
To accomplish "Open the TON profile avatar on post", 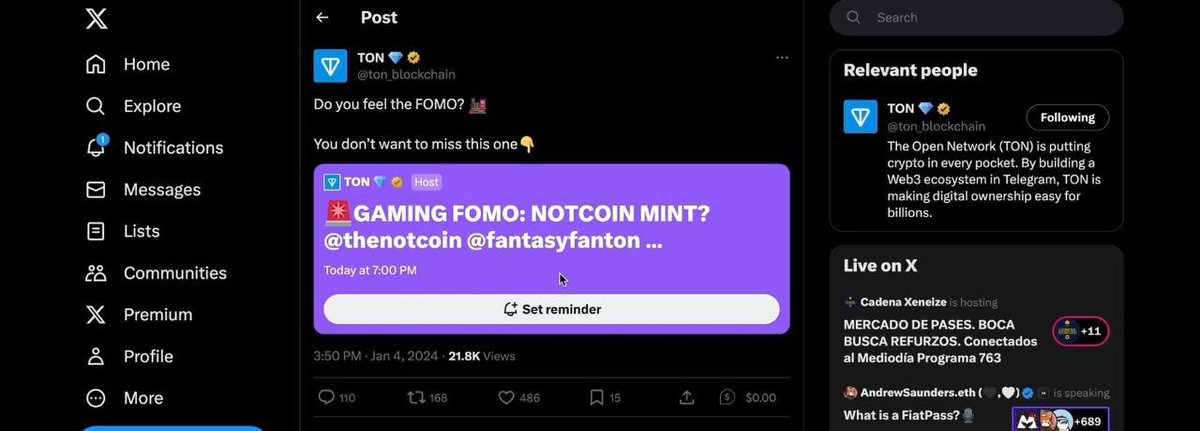I will coord(330,66).
